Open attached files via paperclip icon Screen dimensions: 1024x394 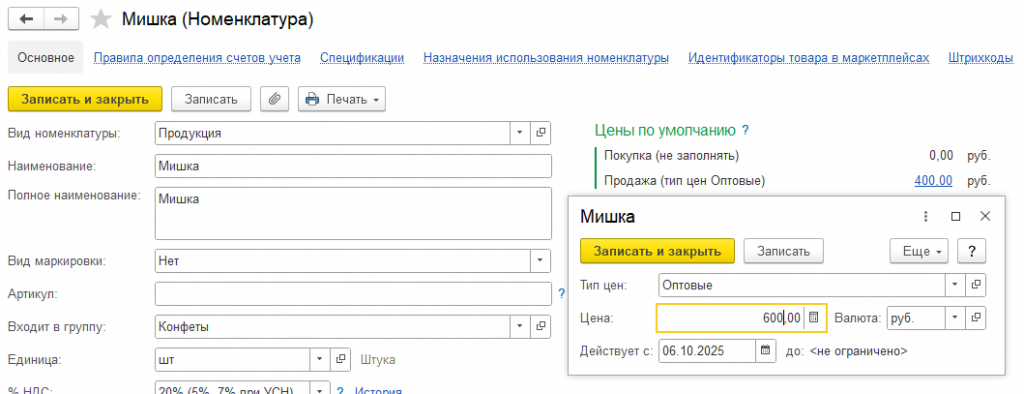(275, 99)
